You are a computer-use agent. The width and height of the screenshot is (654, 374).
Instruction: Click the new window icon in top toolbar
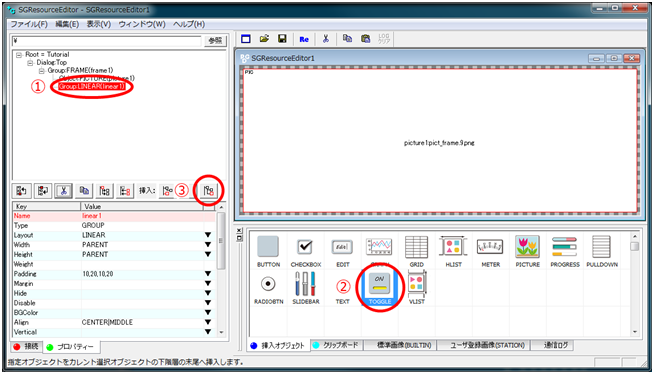point(246,39)
